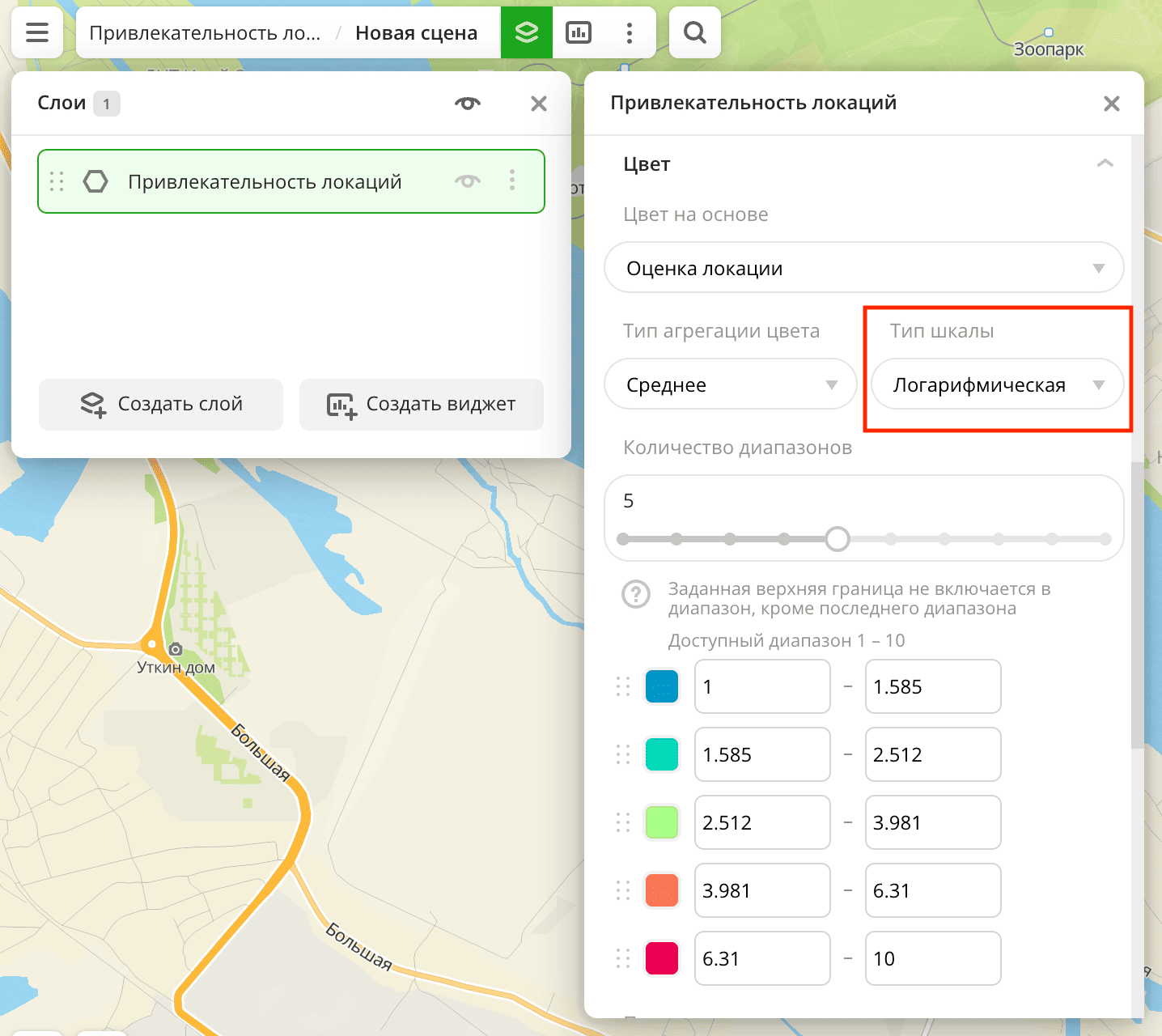1162x1036 pixels.
Task: Open the Среднее aggregation type dropdown
Action: pyautogui.click(x=730, y=384)
